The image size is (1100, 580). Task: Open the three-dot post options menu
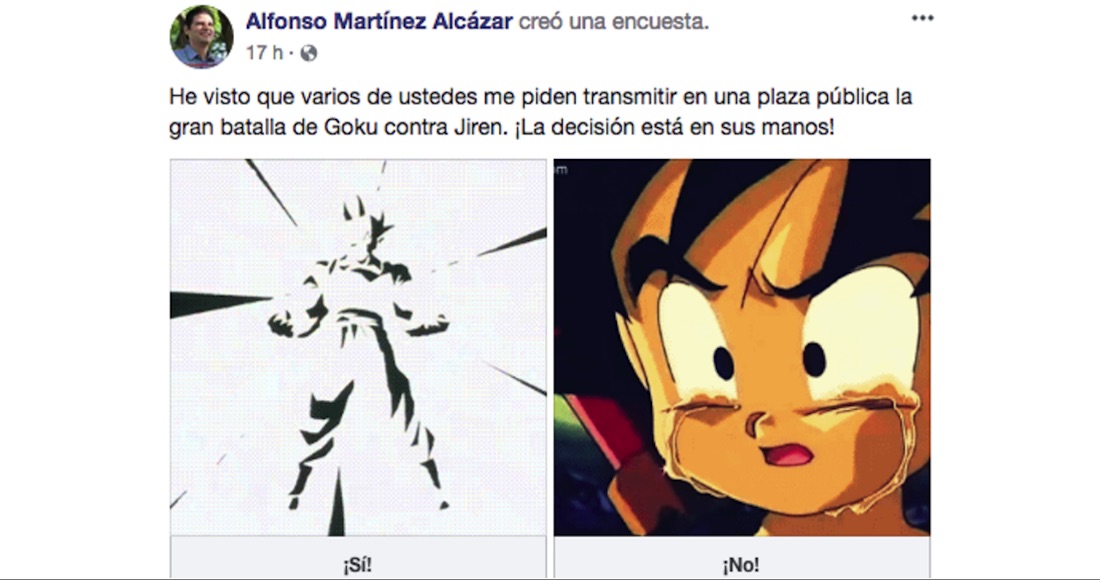click(x=923, y=18)
